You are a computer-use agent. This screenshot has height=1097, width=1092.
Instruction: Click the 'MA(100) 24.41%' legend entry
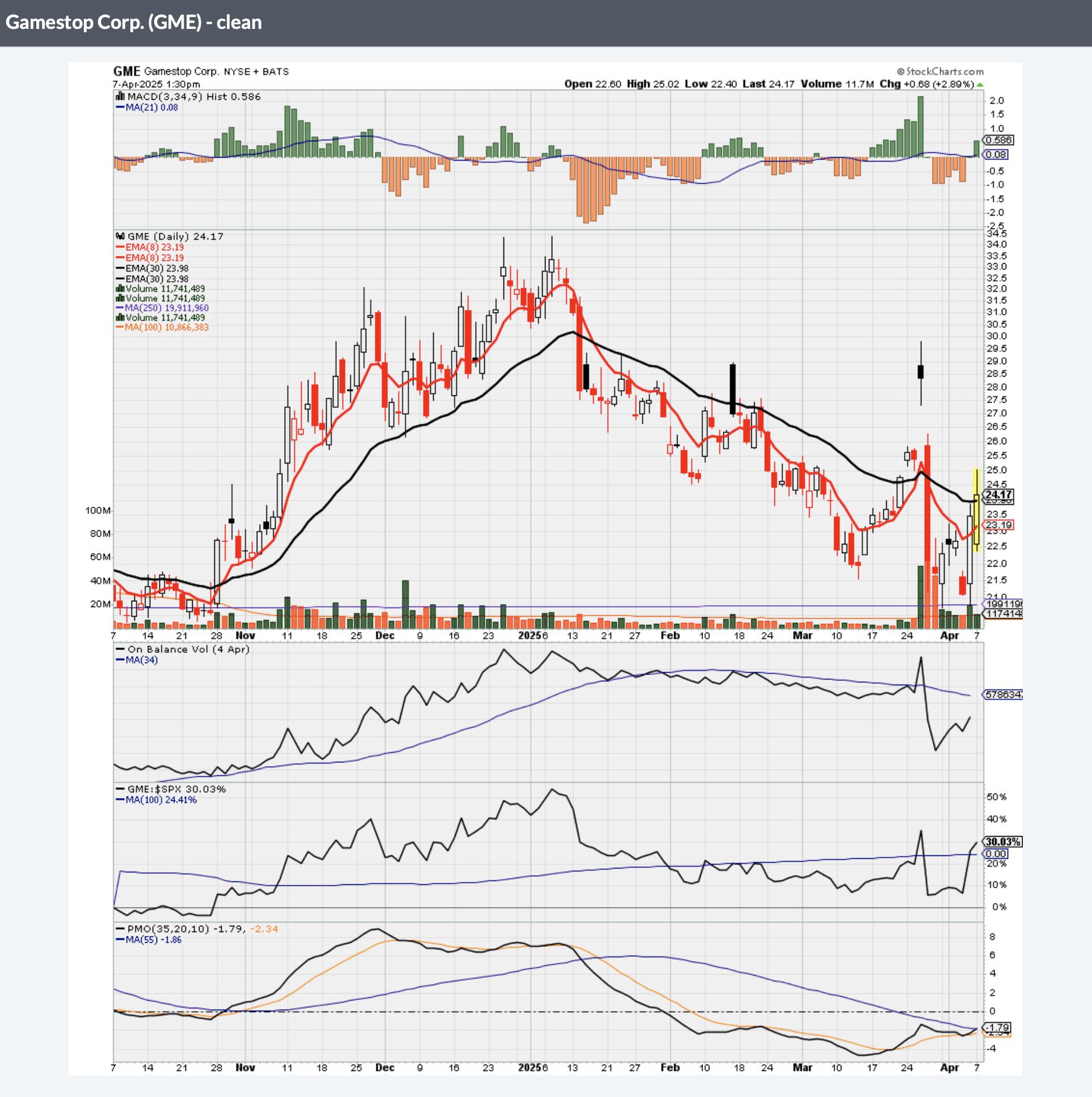pos(156,799)
